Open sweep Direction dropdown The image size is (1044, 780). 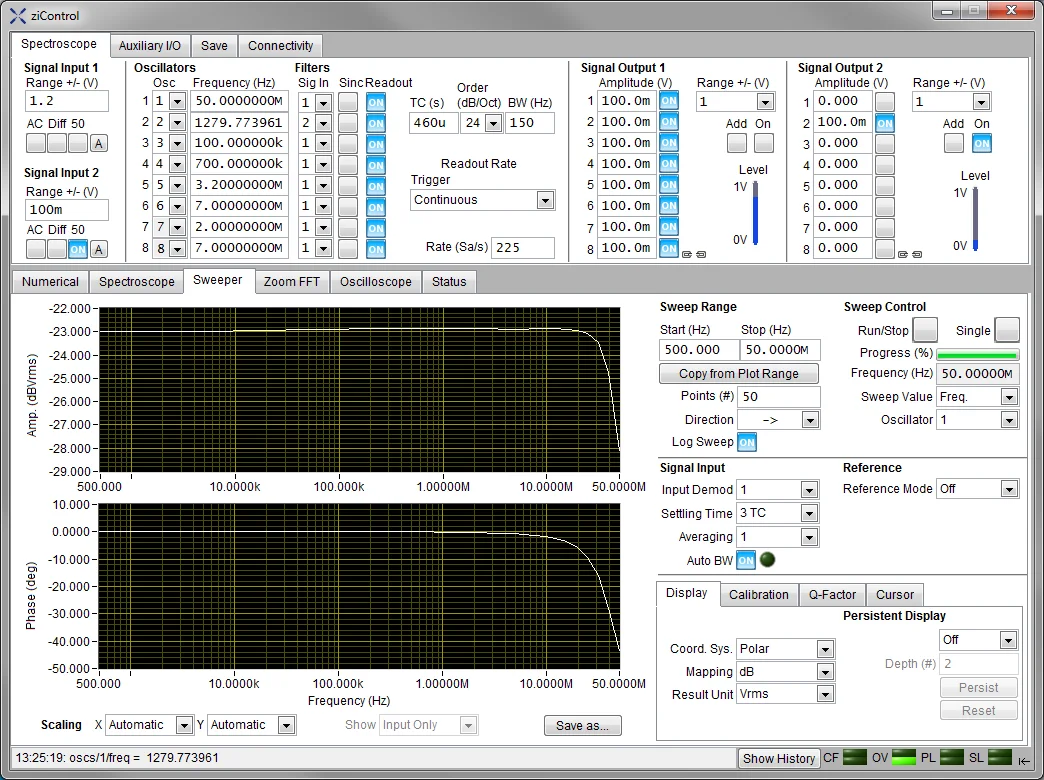pos(810,420)
